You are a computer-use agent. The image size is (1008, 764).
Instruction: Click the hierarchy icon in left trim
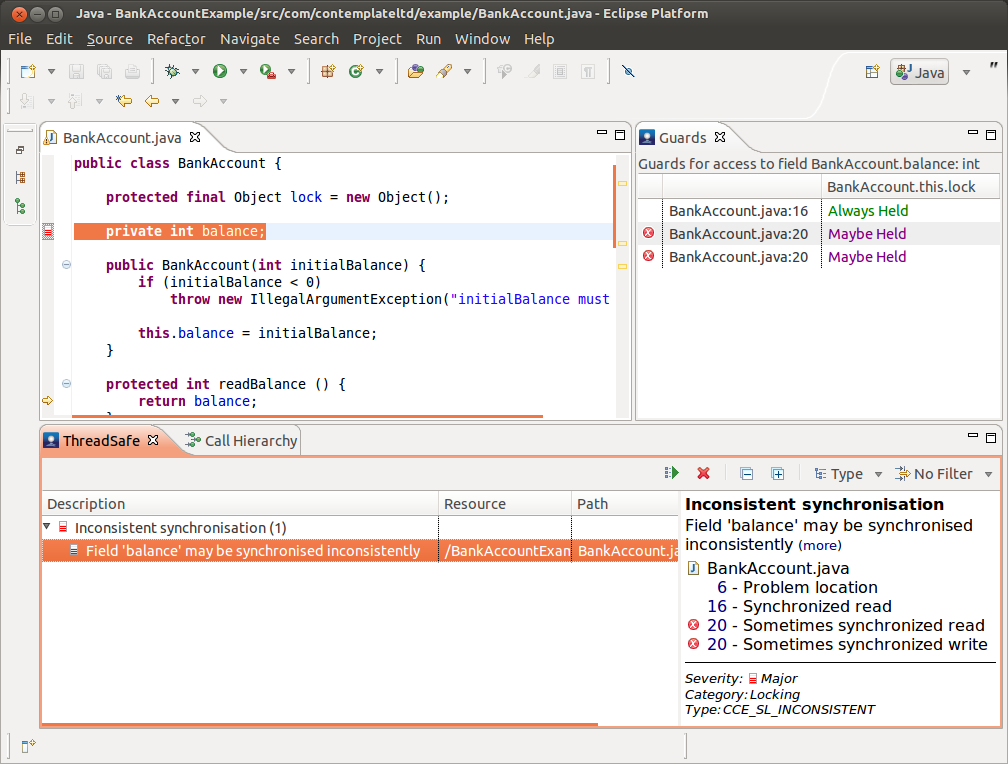point(20,177)
